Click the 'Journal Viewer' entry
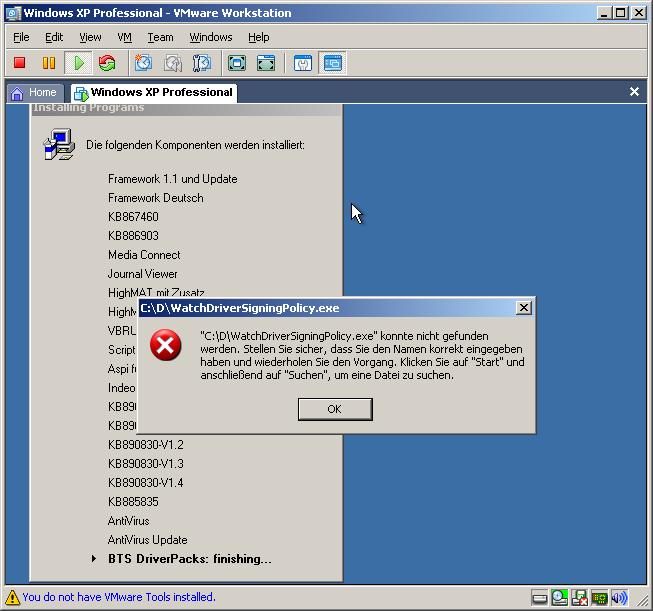Image resolution: width=653 pixels, height=611 pixels. (142, 274)
